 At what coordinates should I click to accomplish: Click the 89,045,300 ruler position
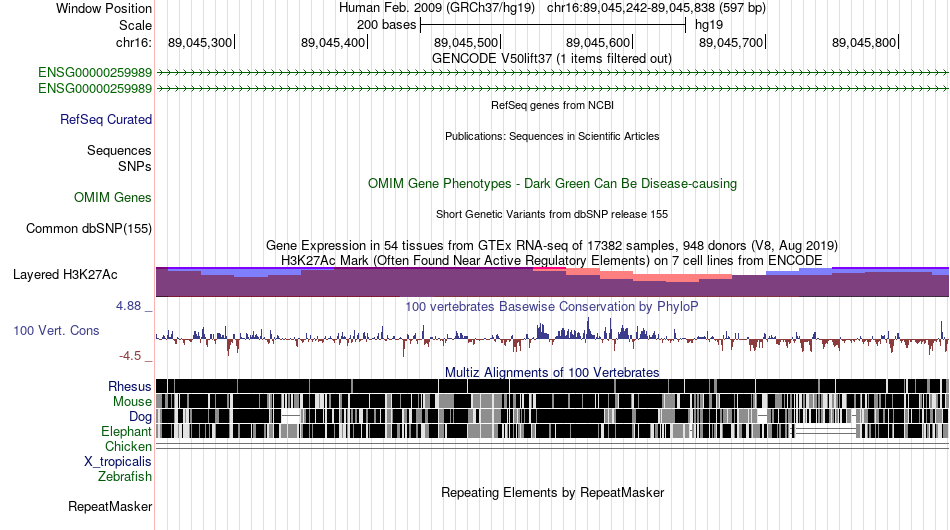click(x=201, y=42)
